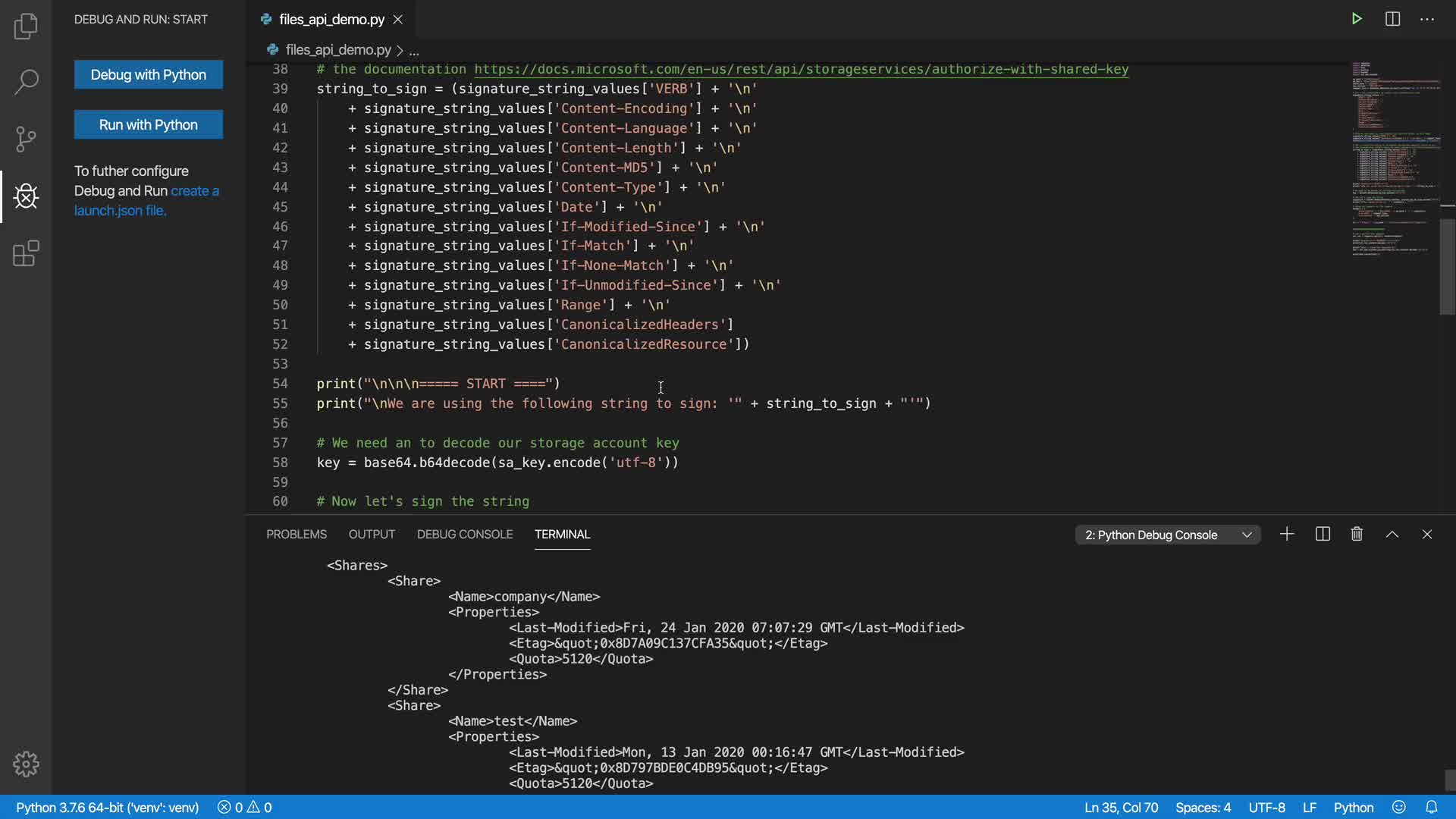Create new terminal with plus icon

click(1287, 535)
